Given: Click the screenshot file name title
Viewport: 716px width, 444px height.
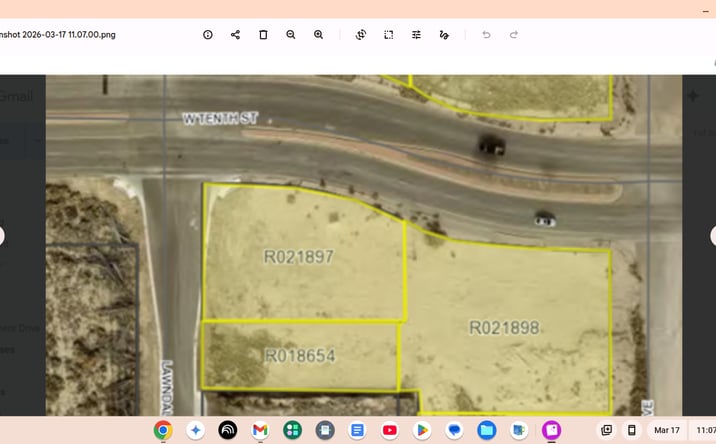Looking at the screenshot, I should (x=58, y=35).
